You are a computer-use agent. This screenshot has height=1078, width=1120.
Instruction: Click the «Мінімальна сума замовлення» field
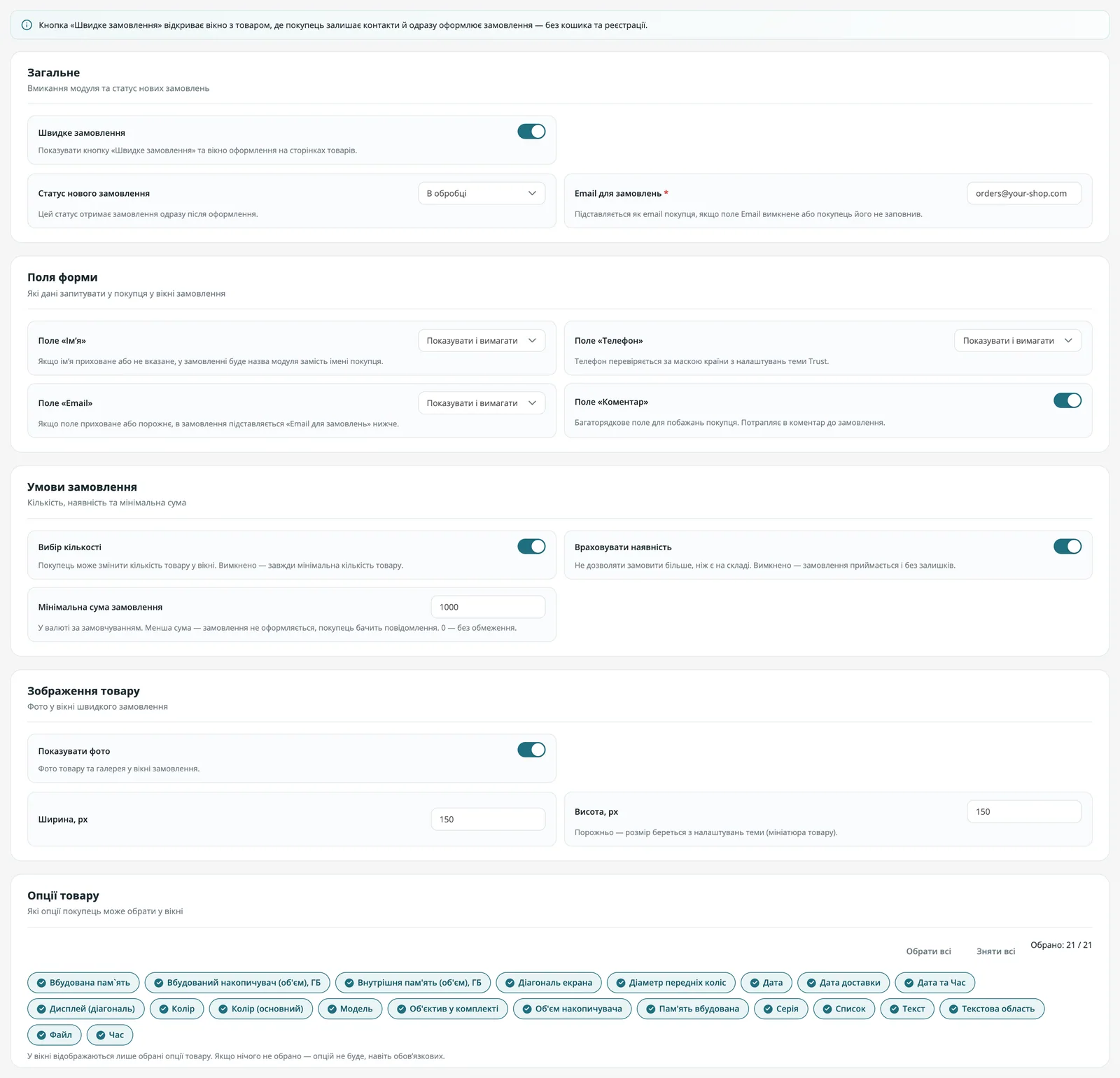(x=488, y=607)
